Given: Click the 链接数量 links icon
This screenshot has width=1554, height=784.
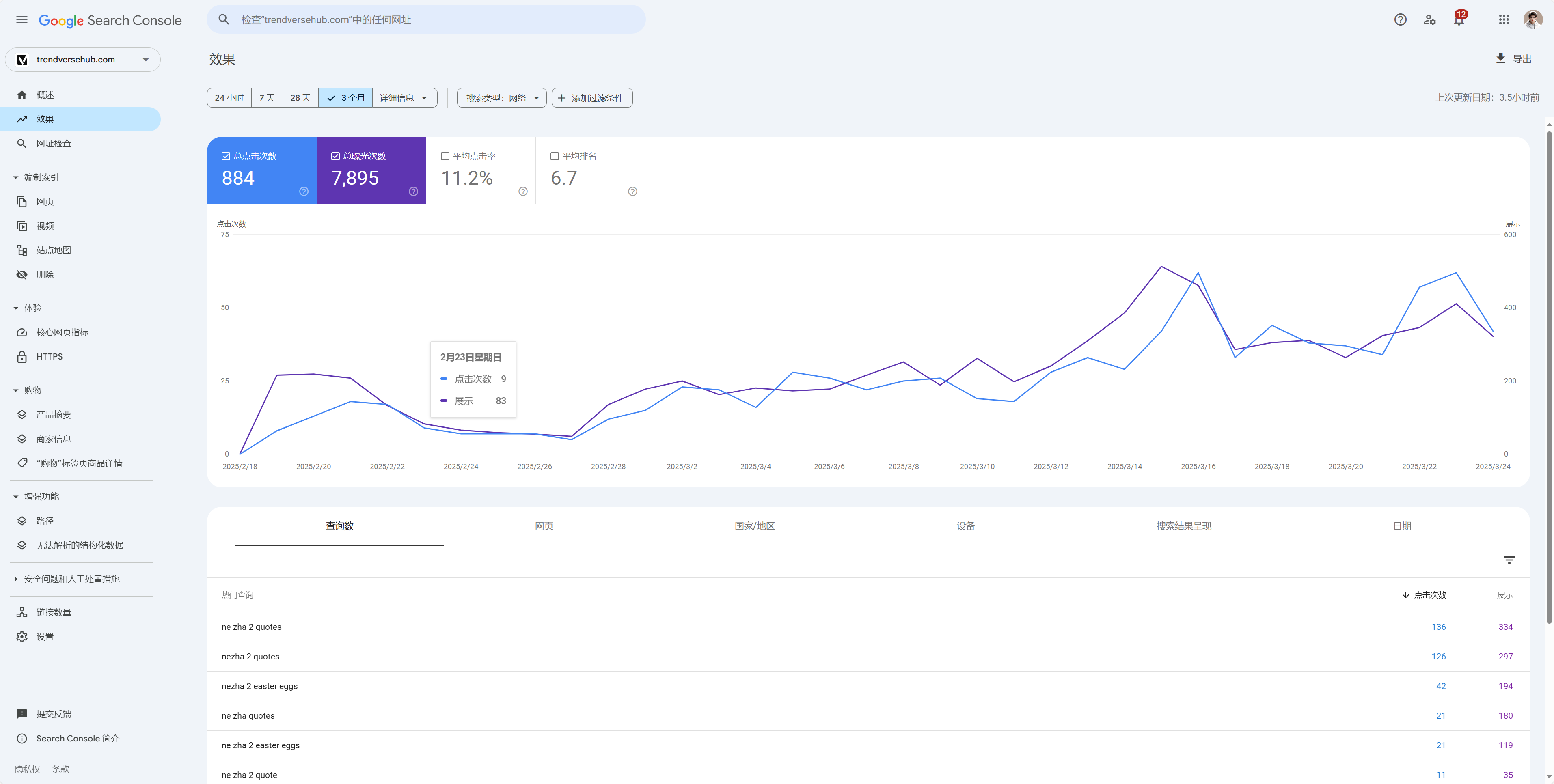Looking at the screenshot, I should tap(22, 612).
